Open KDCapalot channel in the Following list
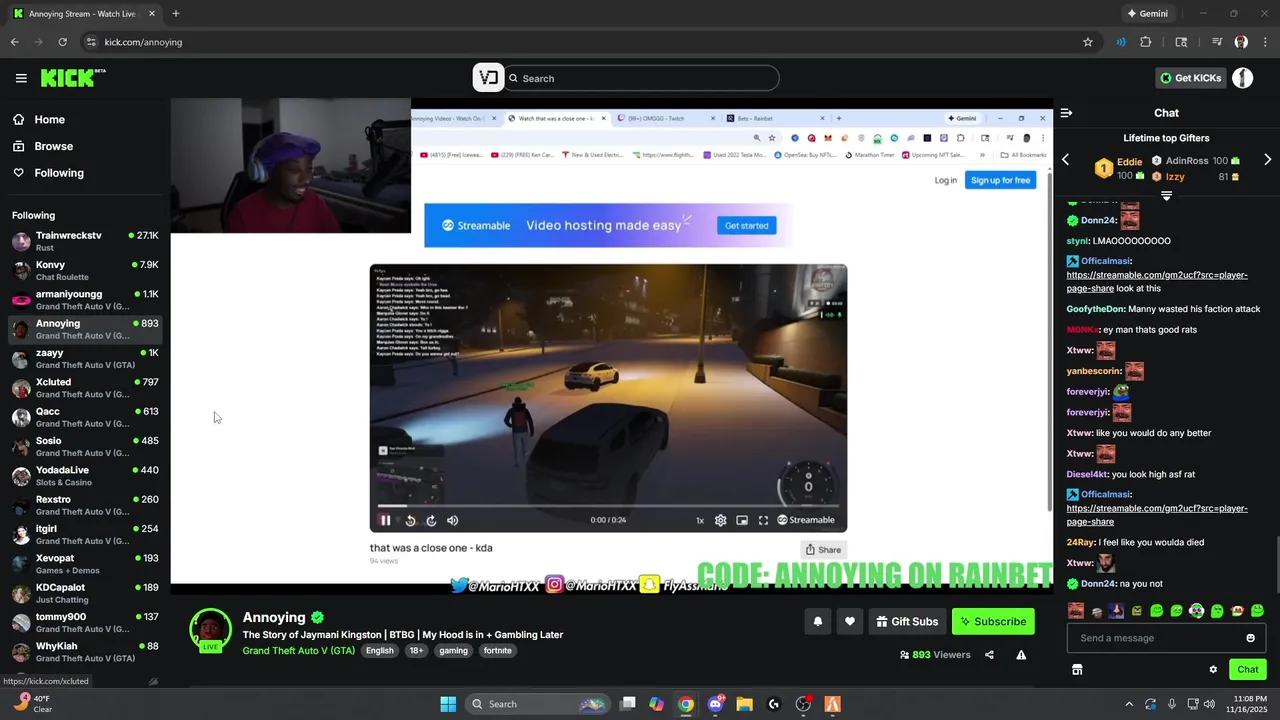 [85, 593]
